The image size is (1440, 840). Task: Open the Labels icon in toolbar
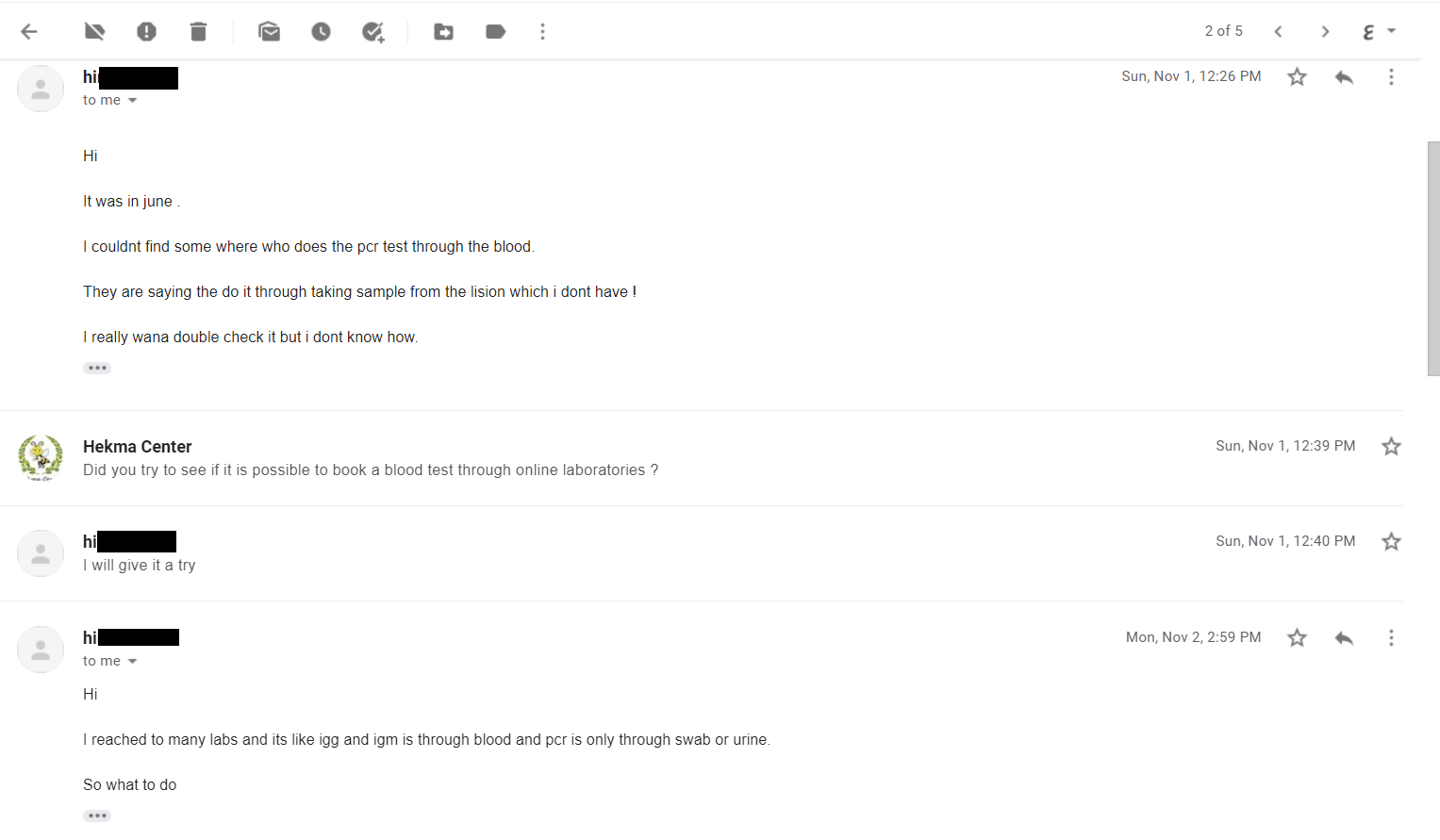pos(495,32)
